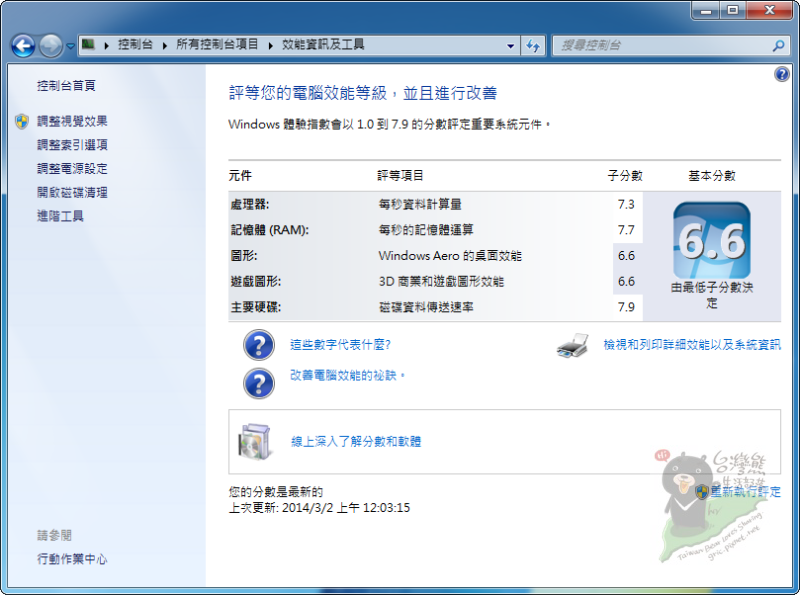This screenshot has height=595, width=800.
Task: Click 3D 商業和遊戲圖形效能 text
Action: coord(441,282)
